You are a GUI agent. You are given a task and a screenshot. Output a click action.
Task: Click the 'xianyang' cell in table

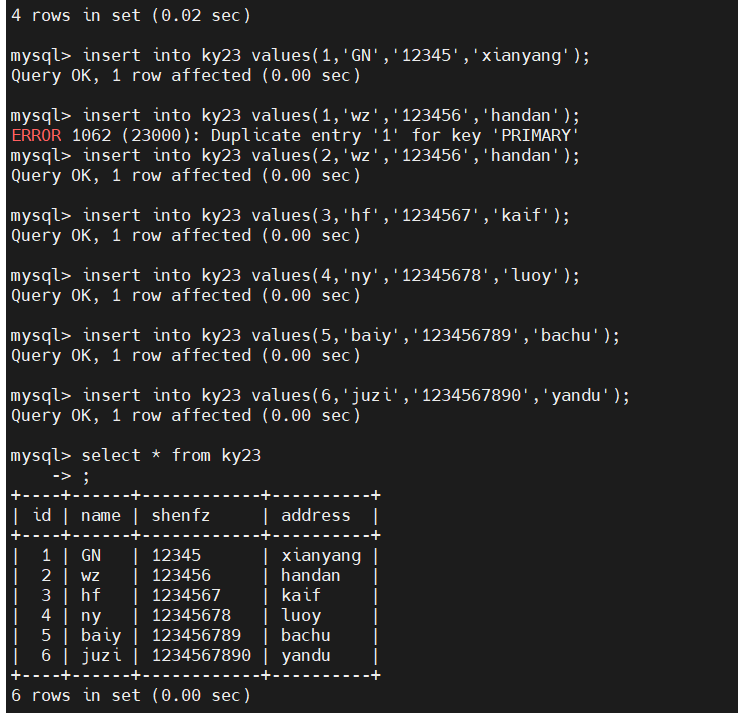[x=321, y=556]
